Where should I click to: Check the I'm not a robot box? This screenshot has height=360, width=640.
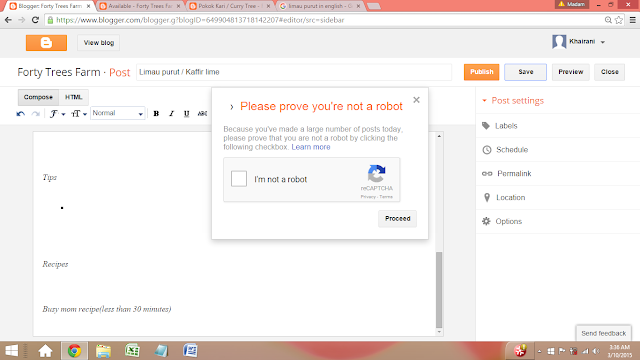pos(239,179)
